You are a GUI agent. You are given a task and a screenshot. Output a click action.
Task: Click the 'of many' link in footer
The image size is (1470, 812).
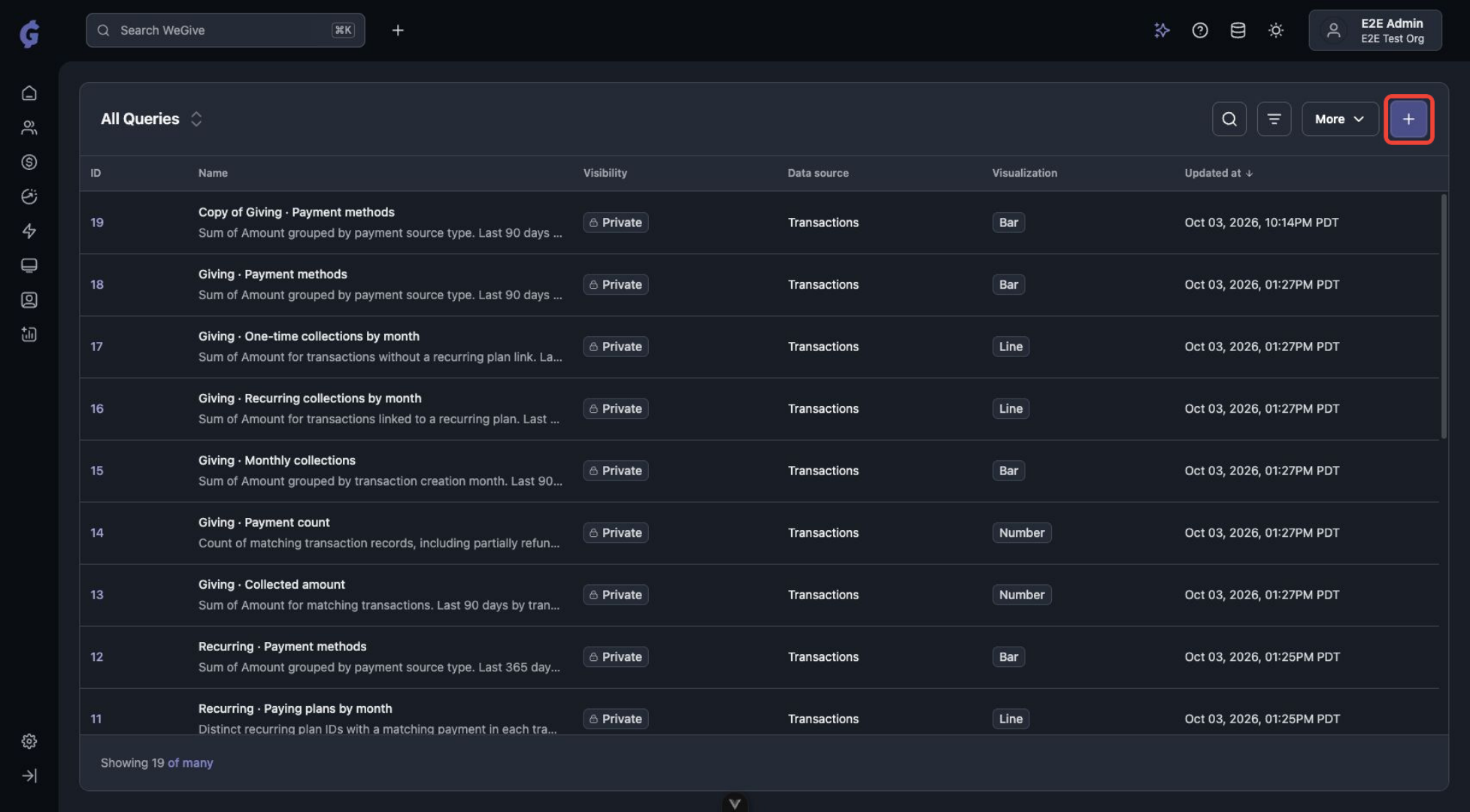190,762
